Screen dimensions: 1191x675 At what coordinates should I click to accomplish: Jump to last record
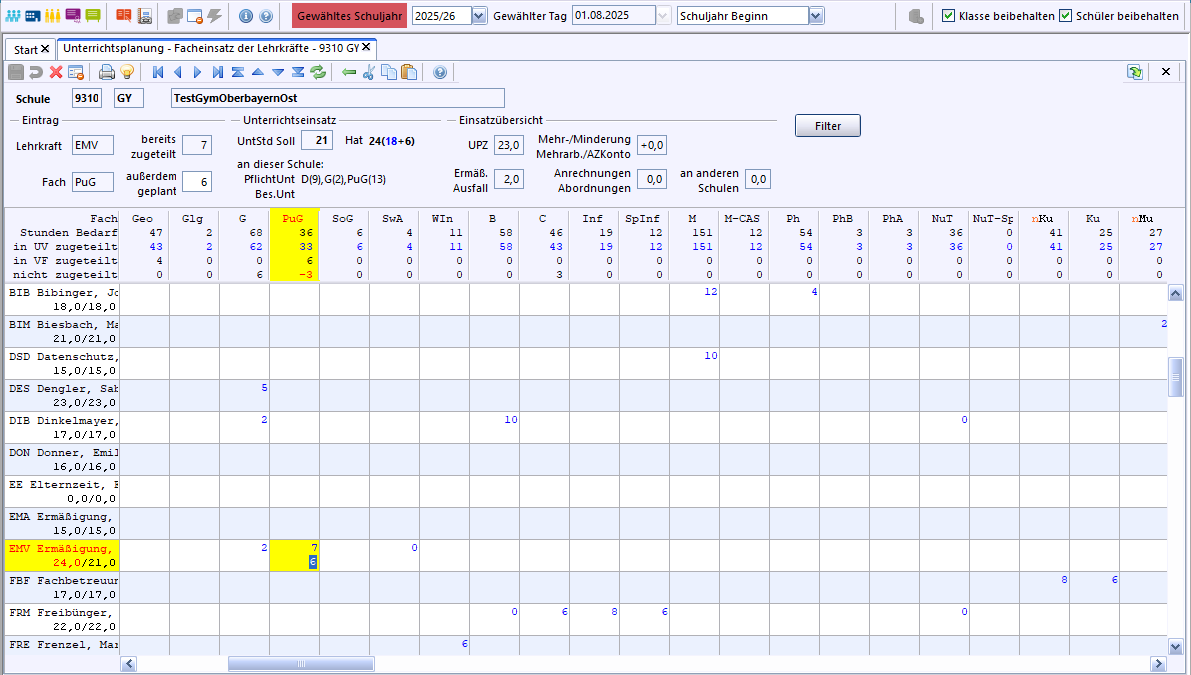218,72
